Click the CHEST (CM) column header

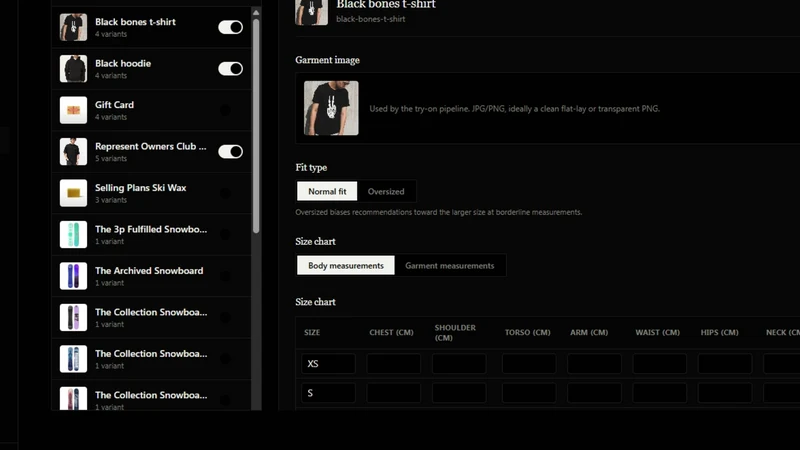pyautogui.click(x=391, y=332)
